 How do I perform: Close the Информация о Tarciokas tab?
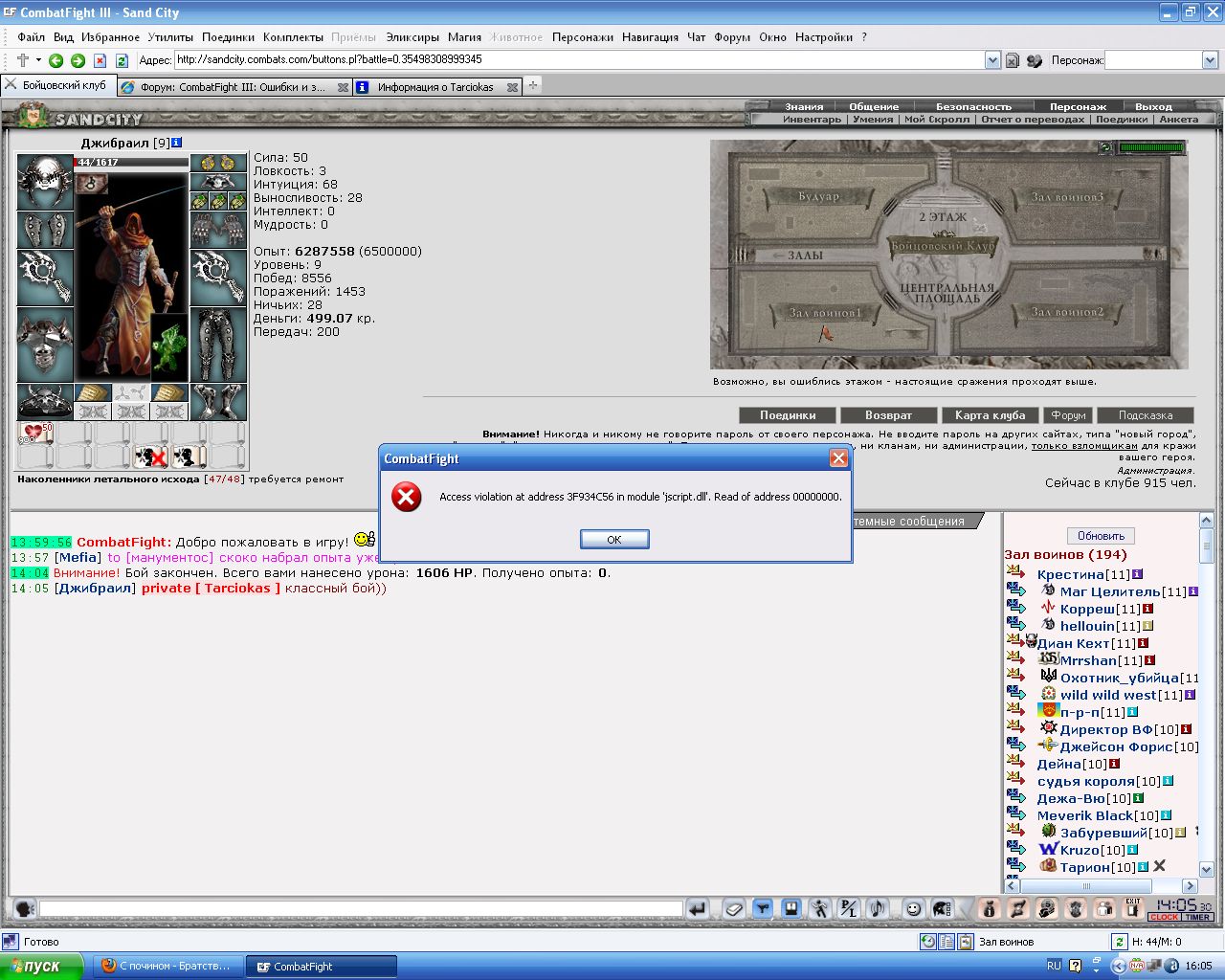point(512,87)
